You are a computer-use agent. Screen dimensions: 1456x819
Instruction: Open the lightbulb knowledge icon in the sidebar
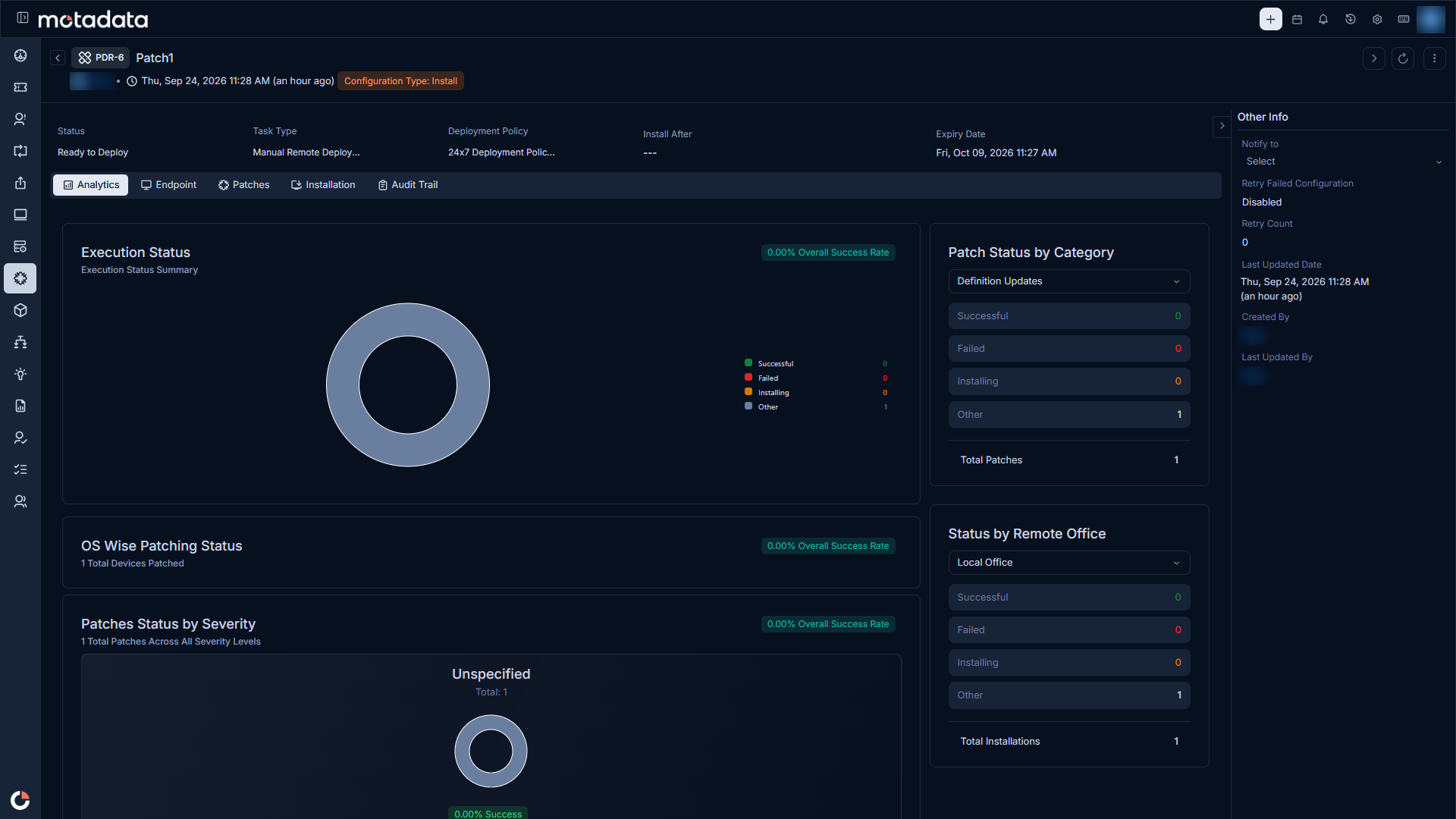20,374
